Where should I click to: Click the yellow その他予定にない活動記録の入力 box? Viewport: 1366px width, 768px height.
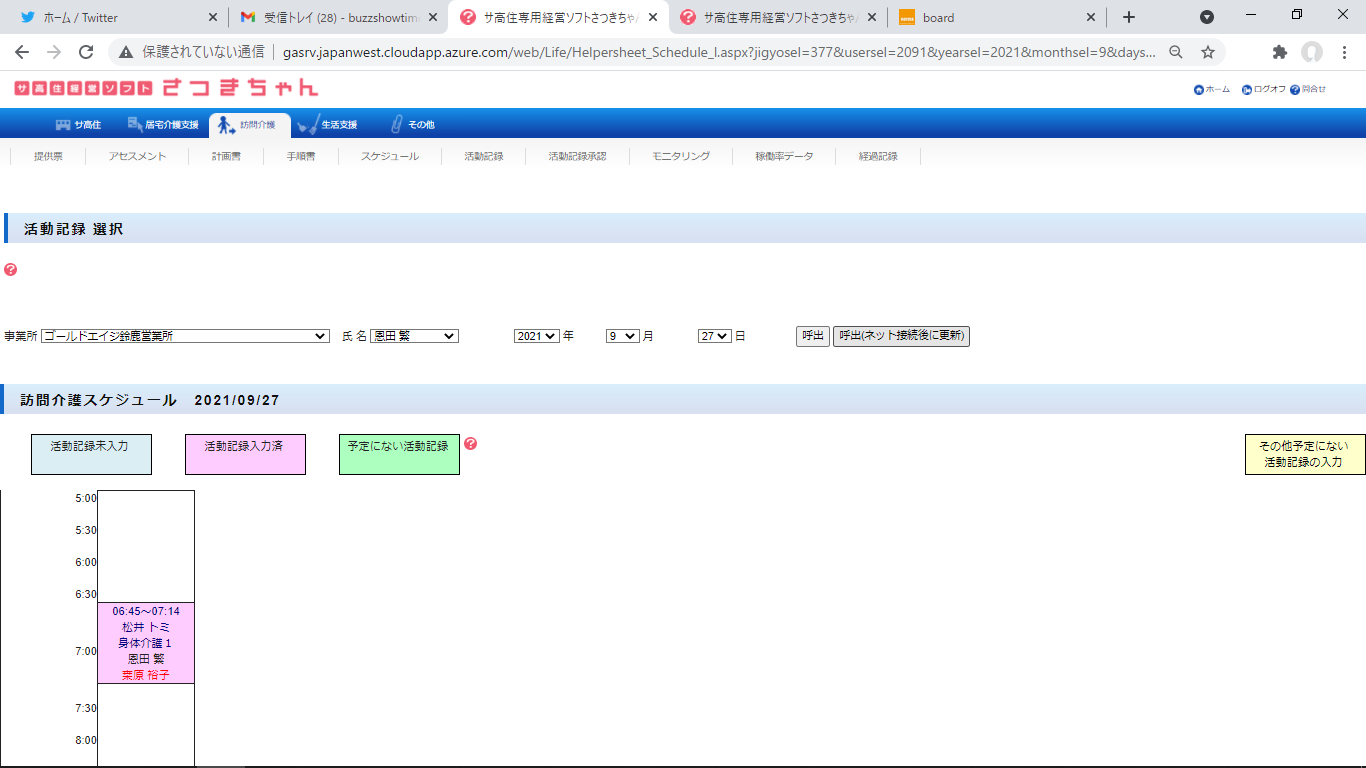1303,454
